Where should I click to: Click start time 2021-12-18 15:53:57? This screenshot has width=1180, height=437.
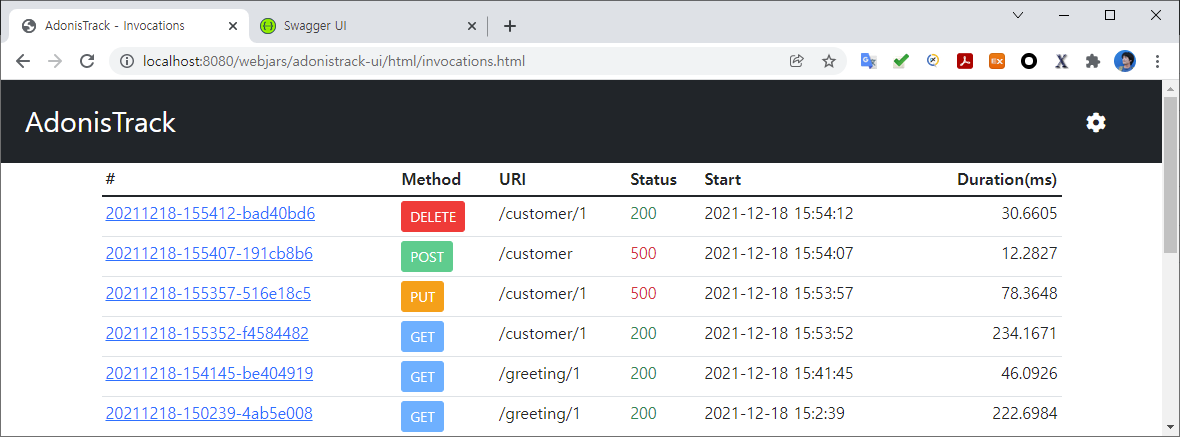coord(779,293)
